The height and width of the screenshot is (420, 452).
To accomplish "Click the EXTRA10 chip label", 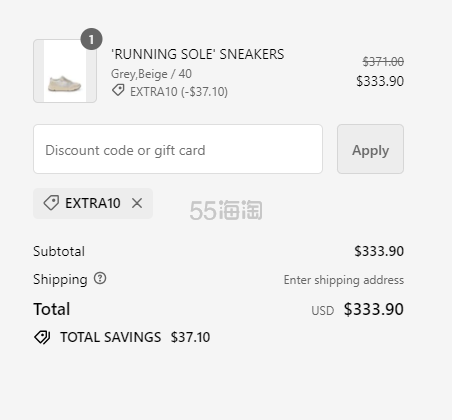I will tap(93, 203).
